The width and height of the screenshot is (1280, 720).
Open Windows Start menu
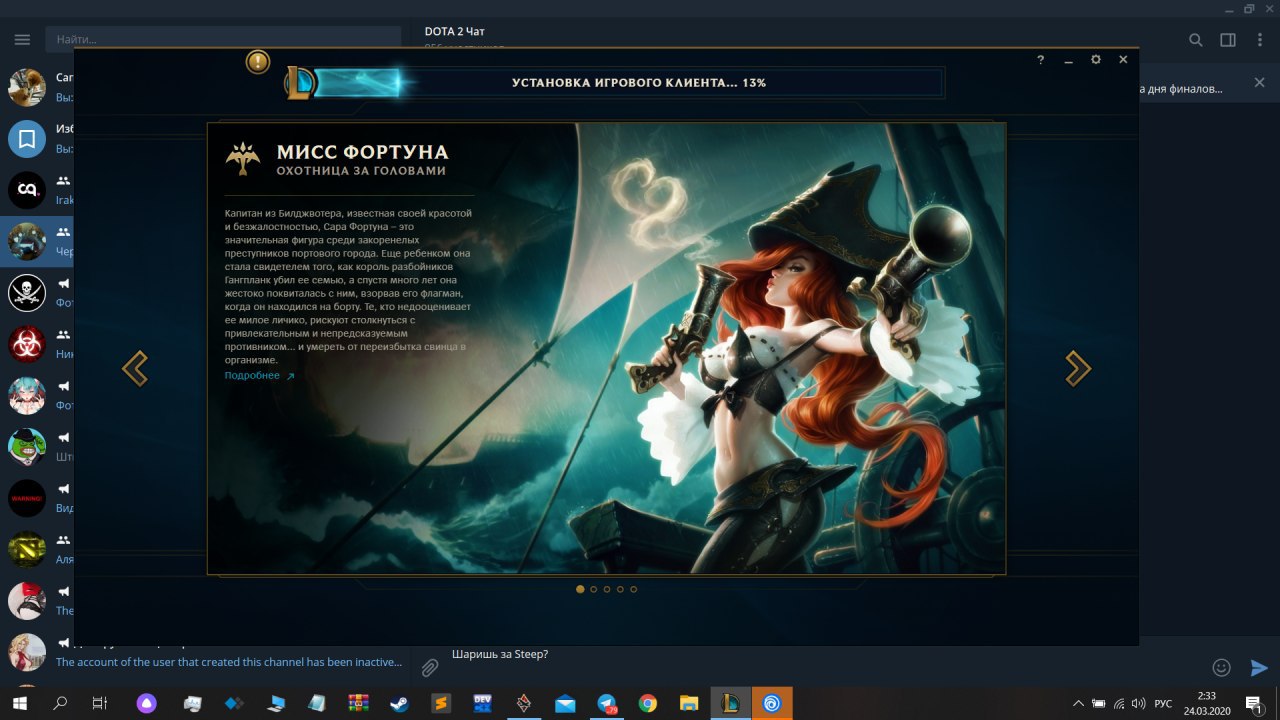coord(19,703)
